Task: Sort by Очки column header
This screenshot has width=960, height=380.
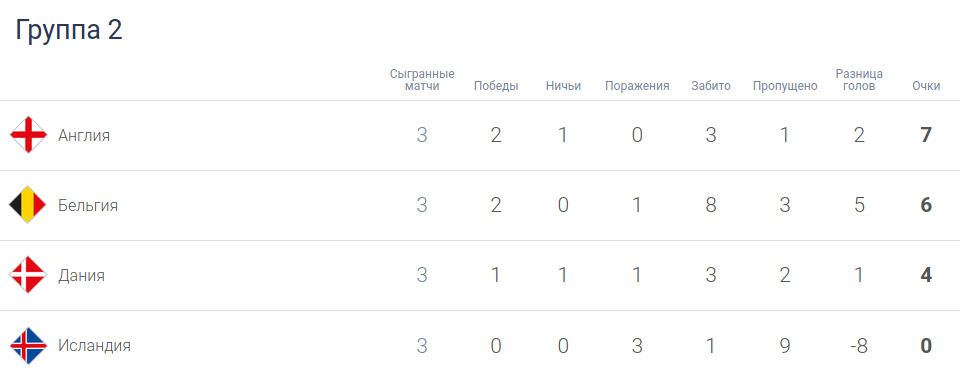Action: click(926, 86)
